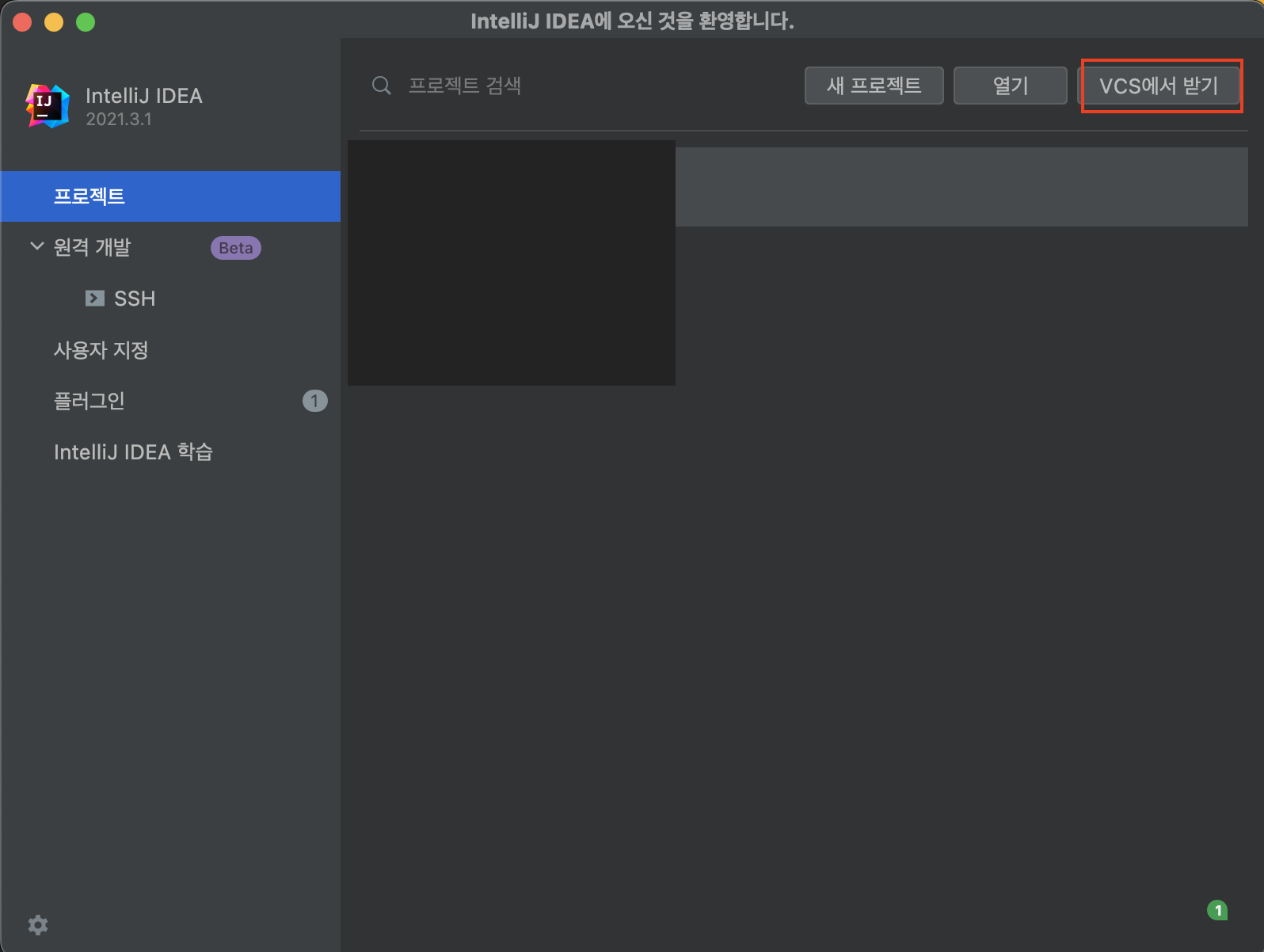Click the 열기 button
Image resolution: width=1264 pixels, height=952 pixels.
[x=1011, y=86]
